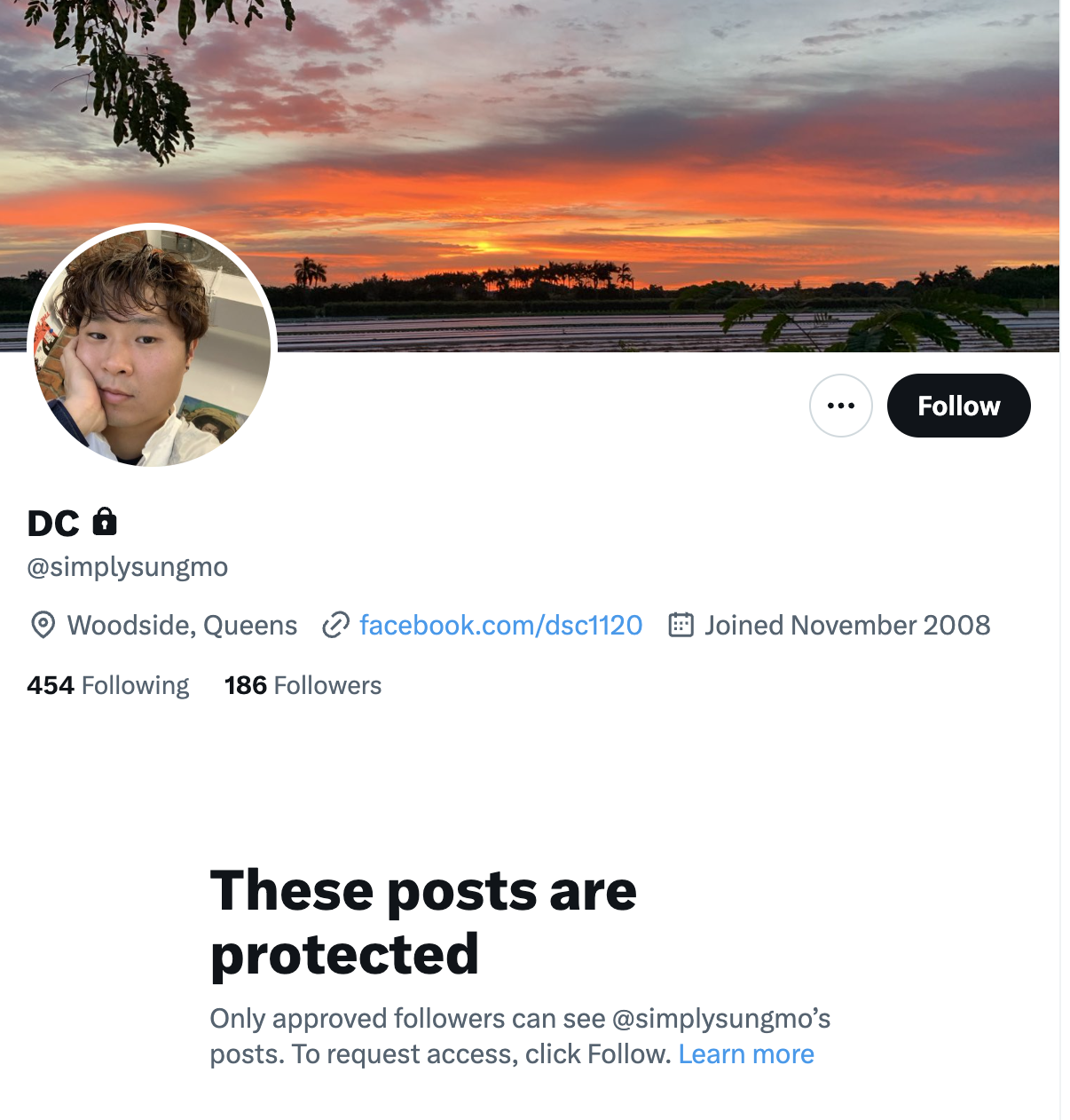1070x1120 pixels.
Task: Click the number 454 in Following
Action: pyautogui.click(x=51, y=685)
